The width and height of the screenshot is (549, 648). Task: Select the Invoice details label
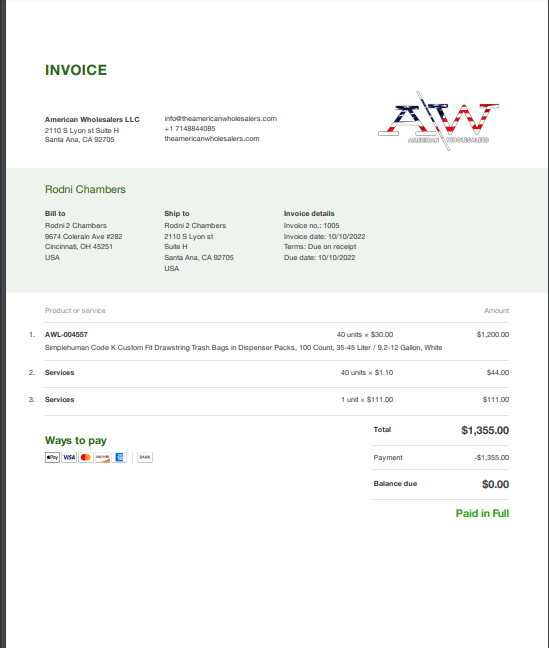[309, 214]
